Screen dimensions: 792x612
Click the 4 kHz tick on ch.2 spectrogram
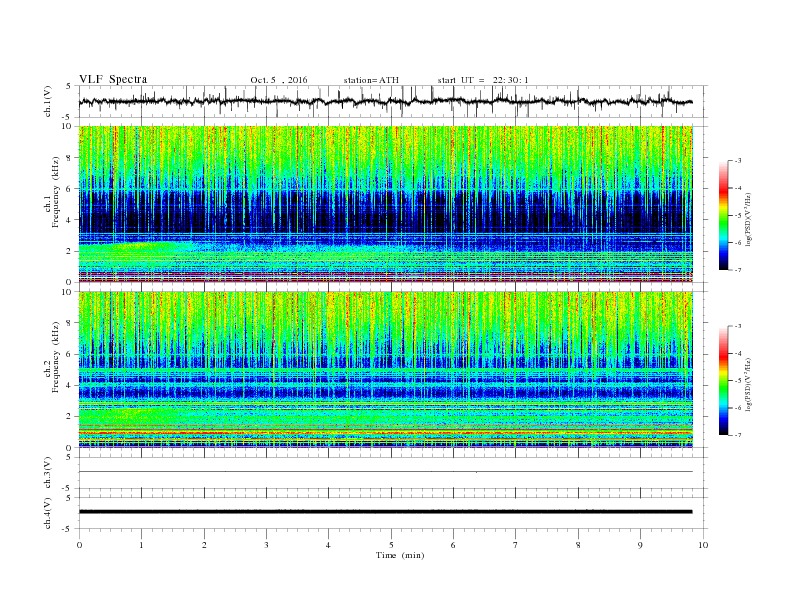click(x=70, y=385)
